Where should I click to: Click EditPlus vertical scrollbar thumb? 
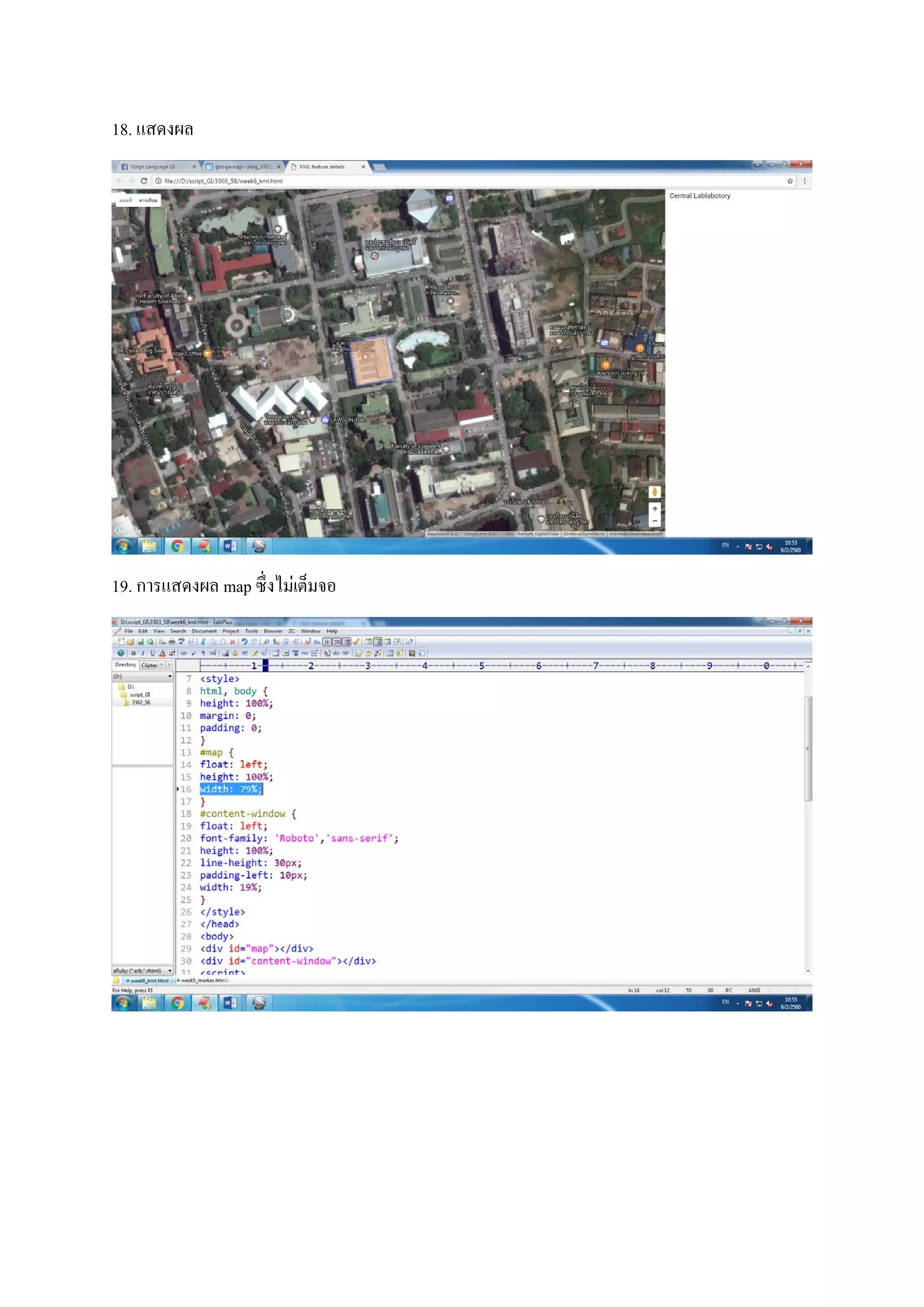pyautogui.click(x=808, y=748)
